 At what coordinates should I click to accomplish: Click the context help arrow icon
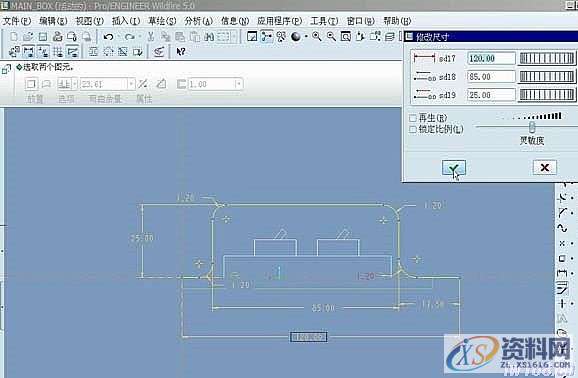click(181, 52)
